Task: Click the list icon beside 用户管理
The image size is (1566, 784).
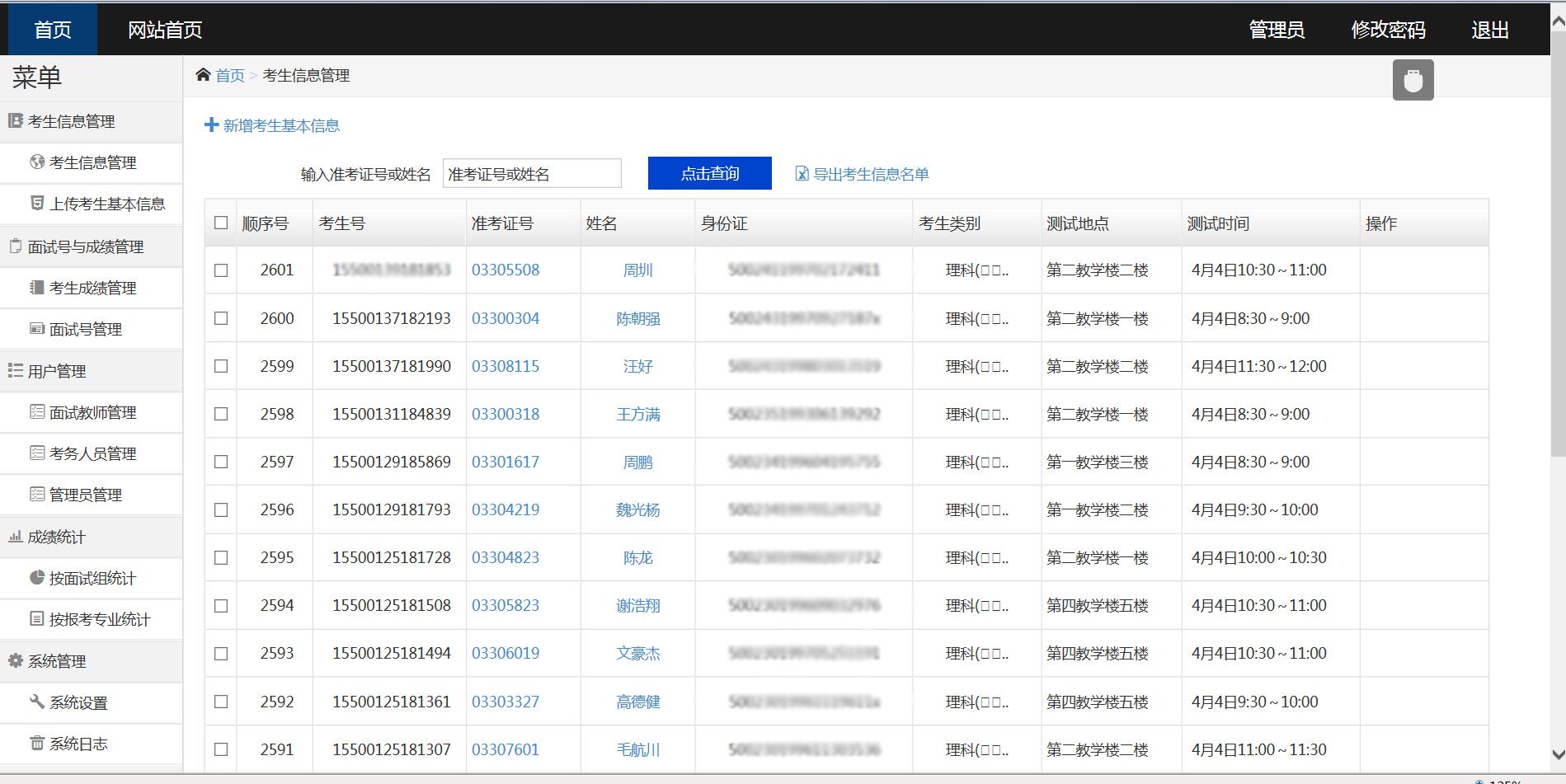Action: [15, 370]
